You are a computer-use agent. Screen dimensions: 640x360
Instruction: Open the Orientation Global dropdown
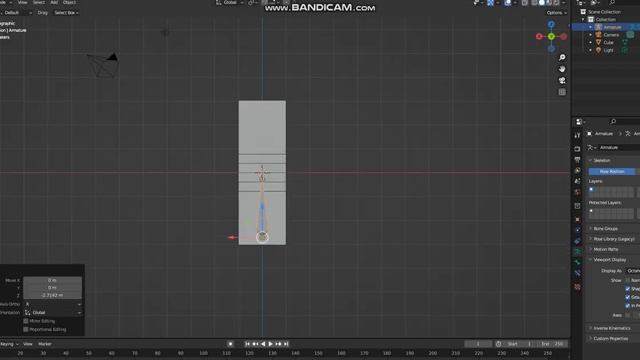53,313
